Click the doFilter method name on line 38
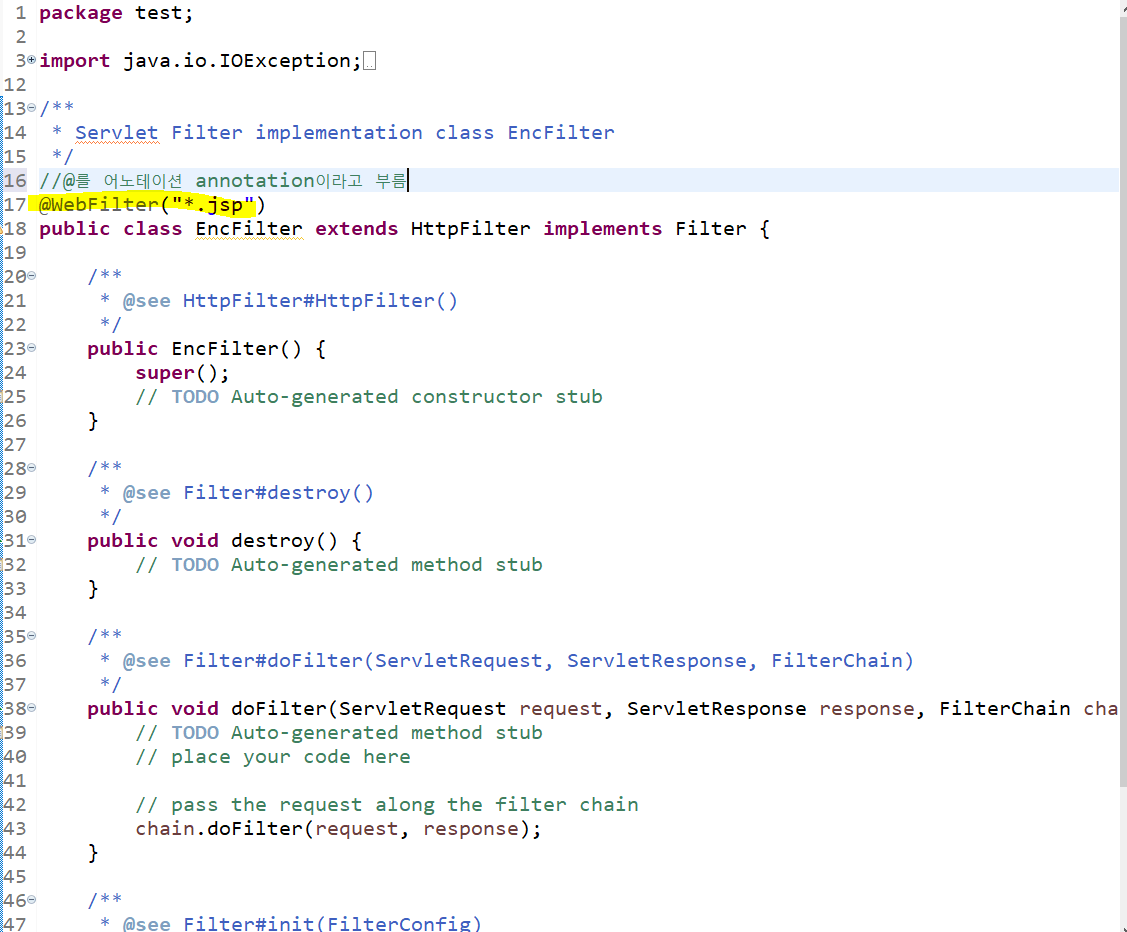Viewport: 1127px width, 932px height. pyautogui.click(x=279, y=709)
